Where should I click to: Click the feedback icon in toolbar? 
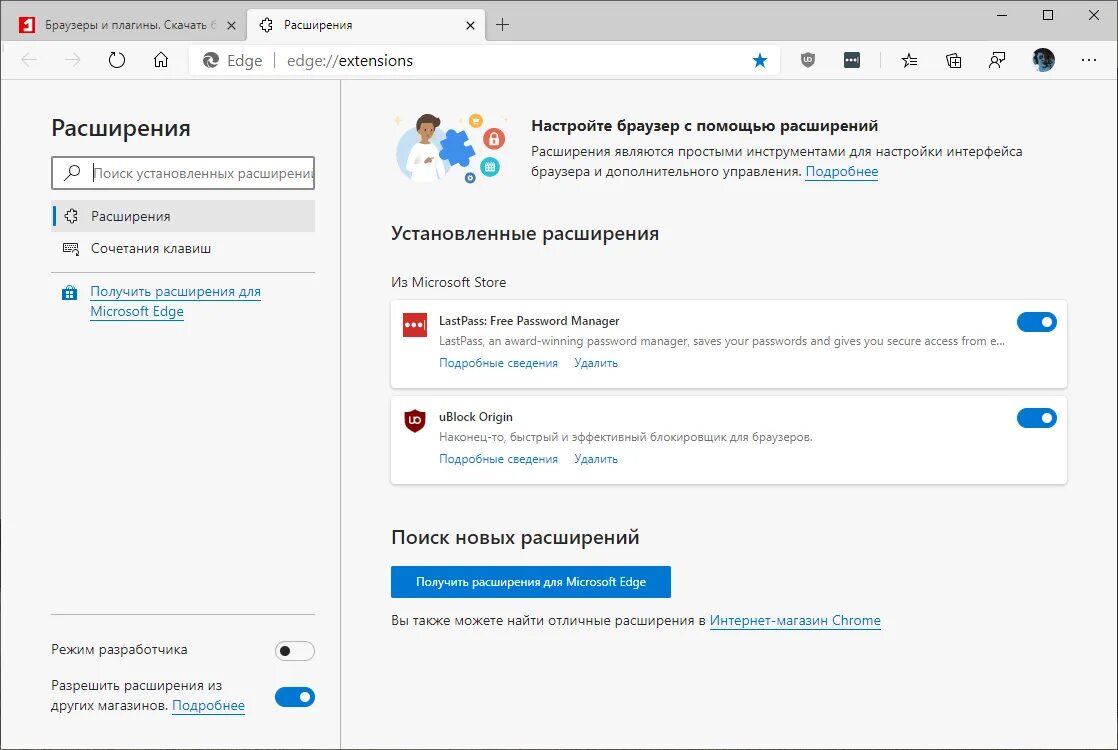(x=997, y=61)
